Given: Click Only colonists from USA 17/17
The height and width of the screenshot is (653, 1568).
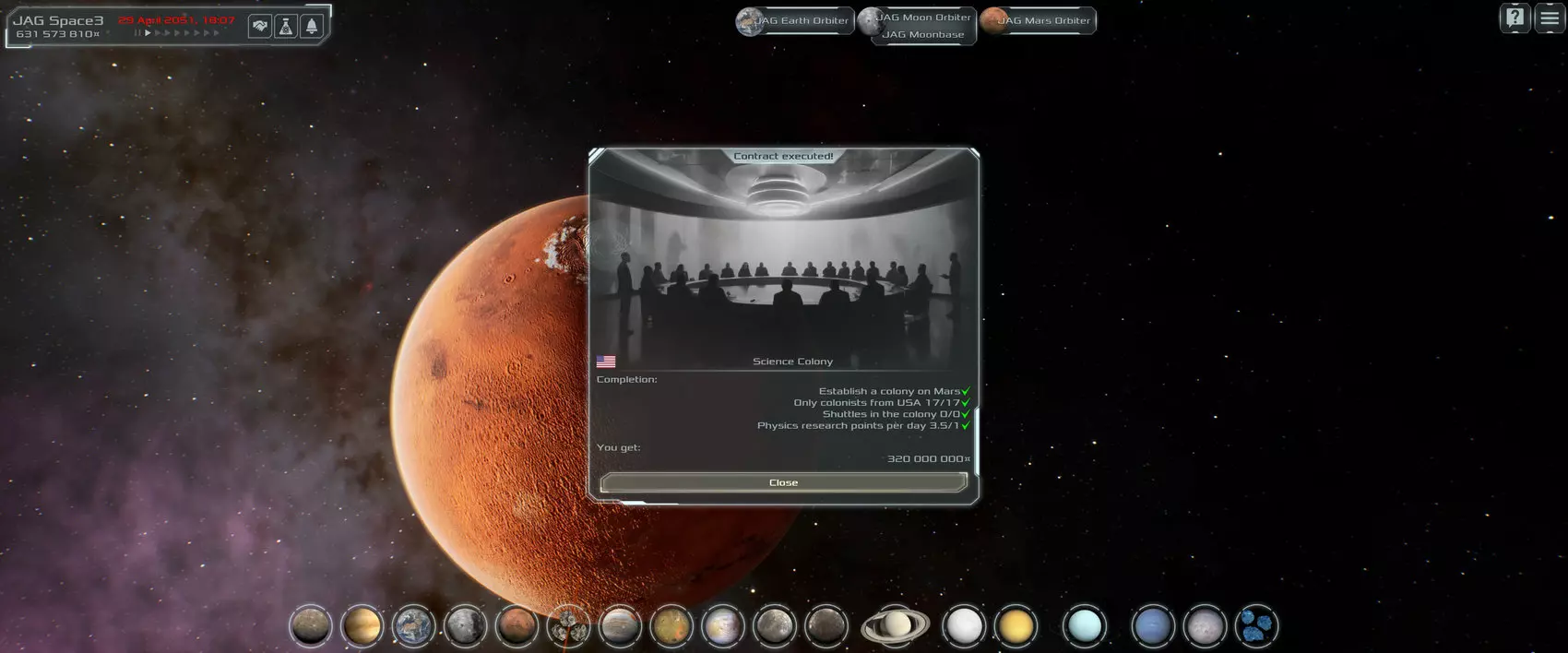Looking at the screenshot, I should [876, 403].
